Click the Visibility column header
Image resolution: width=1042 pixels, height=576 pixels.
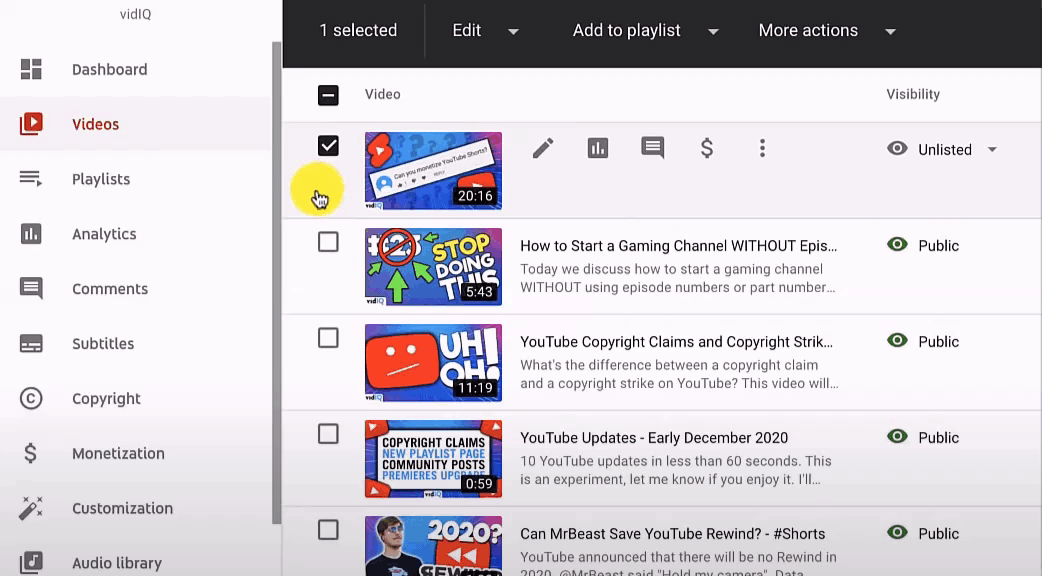(913, 94)
